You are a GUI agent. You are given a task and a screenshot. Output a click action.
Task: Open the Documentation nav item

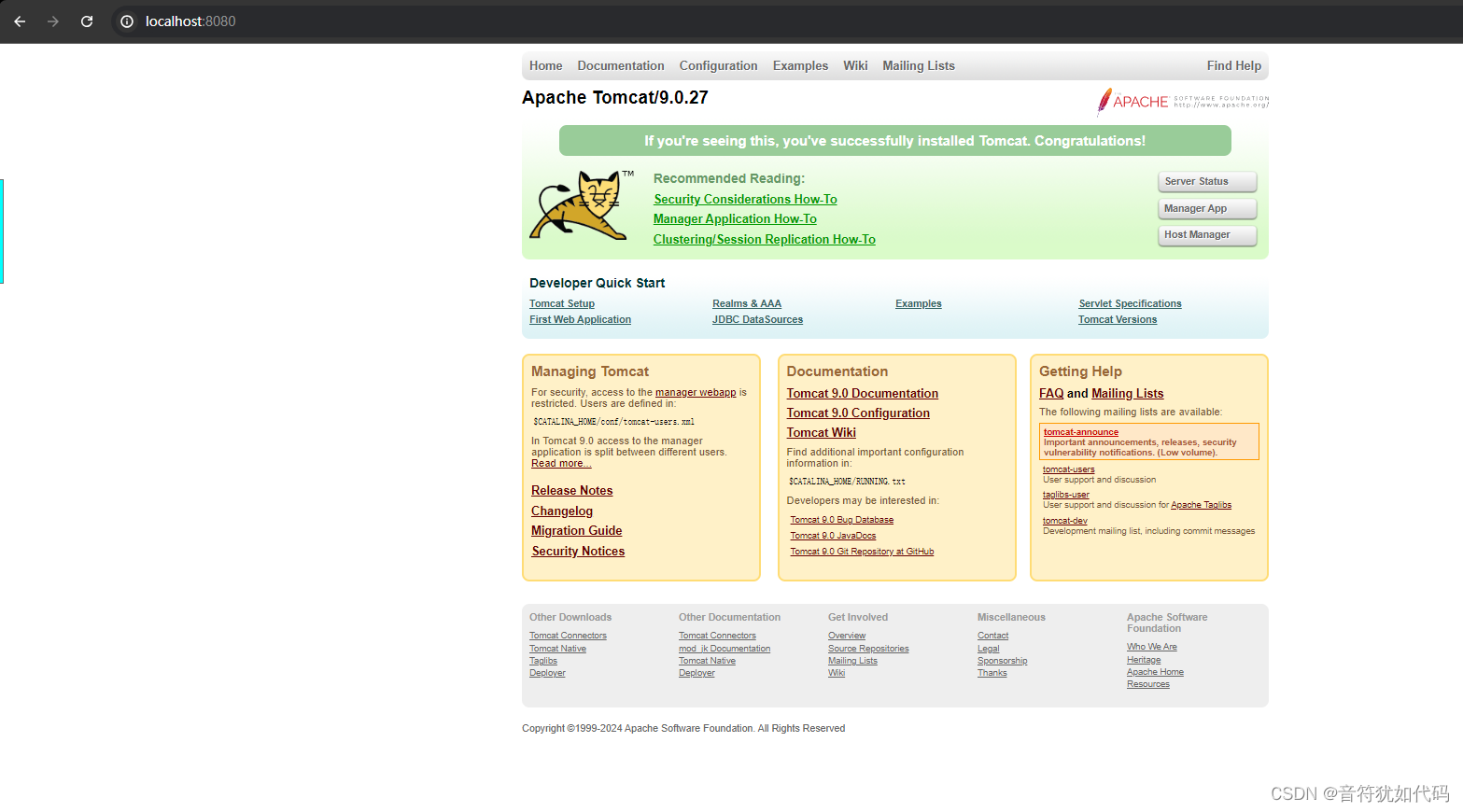(621, 65)
